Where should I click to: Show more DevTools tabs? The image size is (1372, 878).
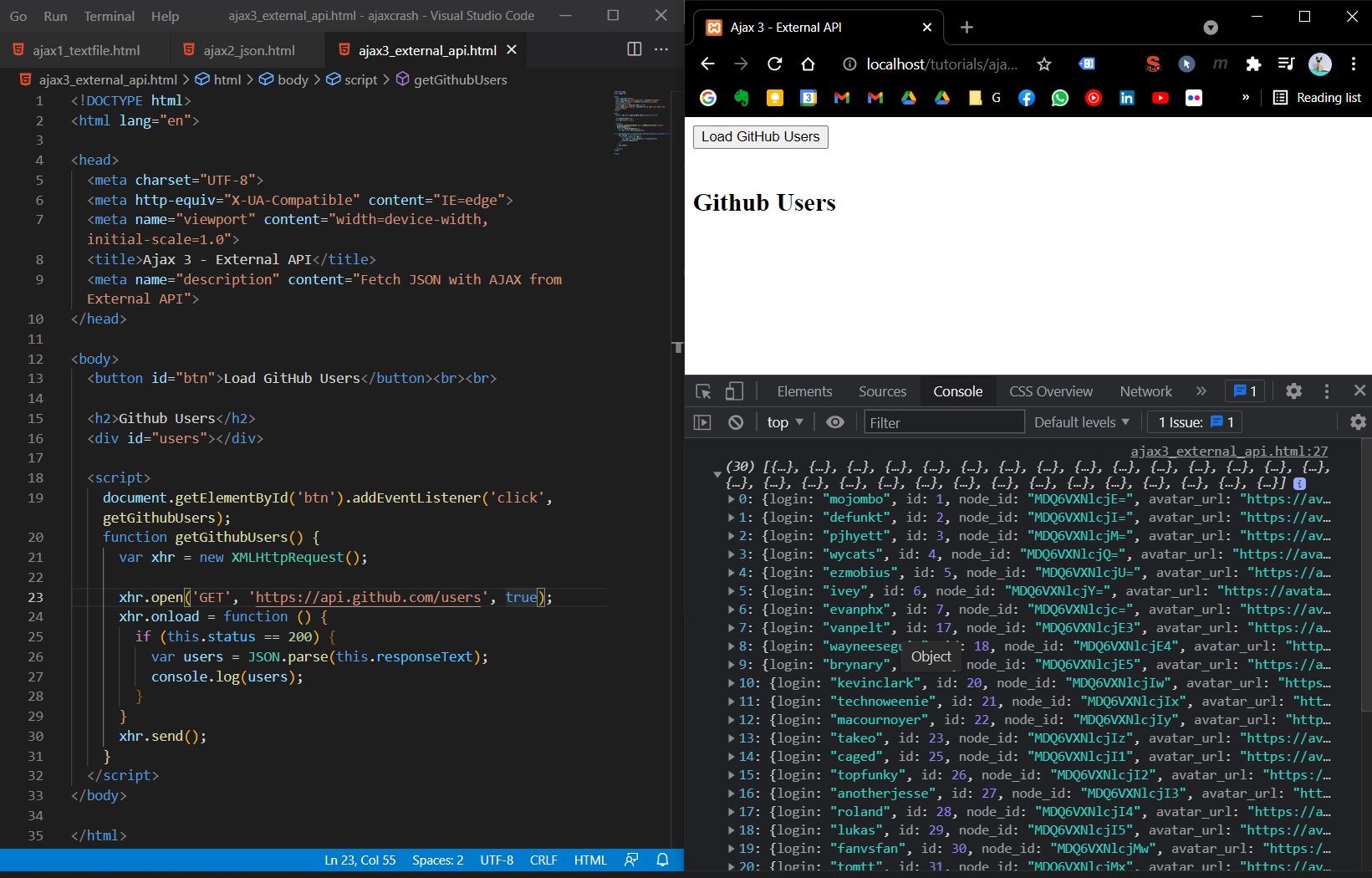click(1201, 391)
